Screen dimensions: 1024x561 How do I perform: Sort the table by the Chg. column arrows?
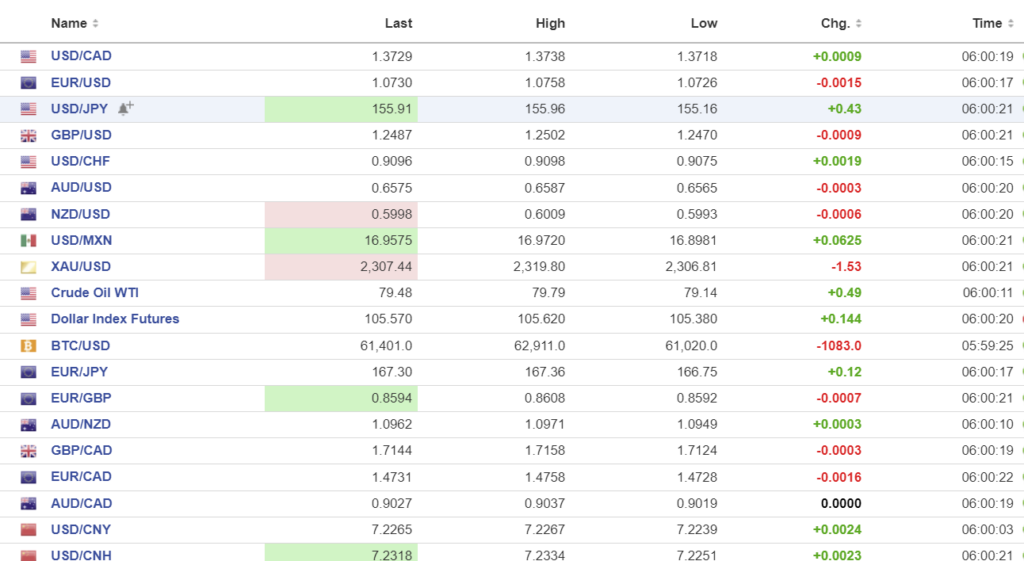(858, 23)
